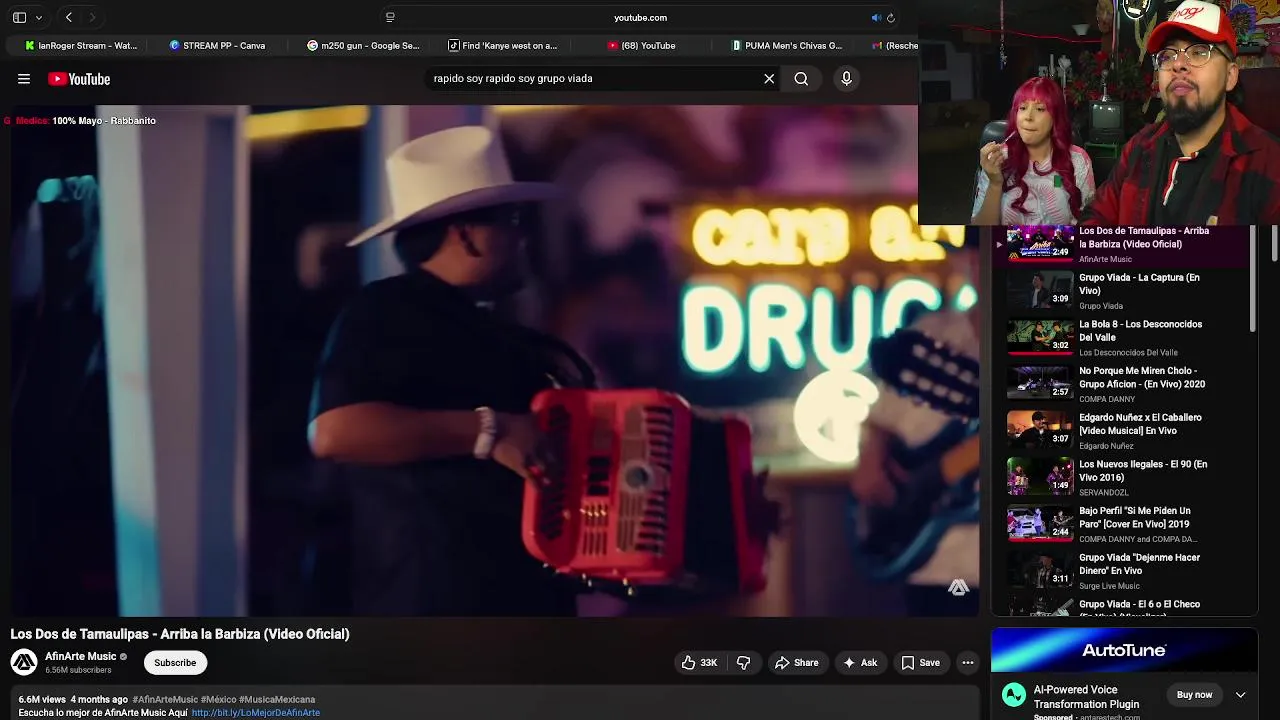Viewport: 1280px width, 720px height.
Task: Run search with magnifier button
Action: click(x=801, y=78)
